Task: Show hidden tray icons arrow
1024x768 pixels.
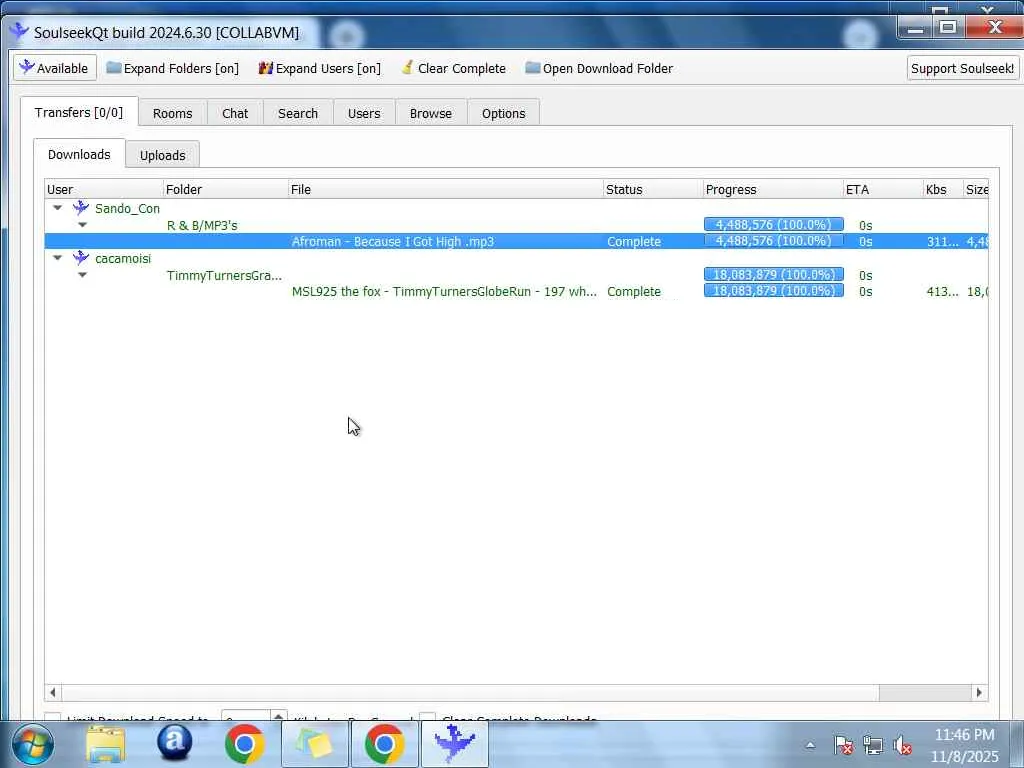Action: 810,745
